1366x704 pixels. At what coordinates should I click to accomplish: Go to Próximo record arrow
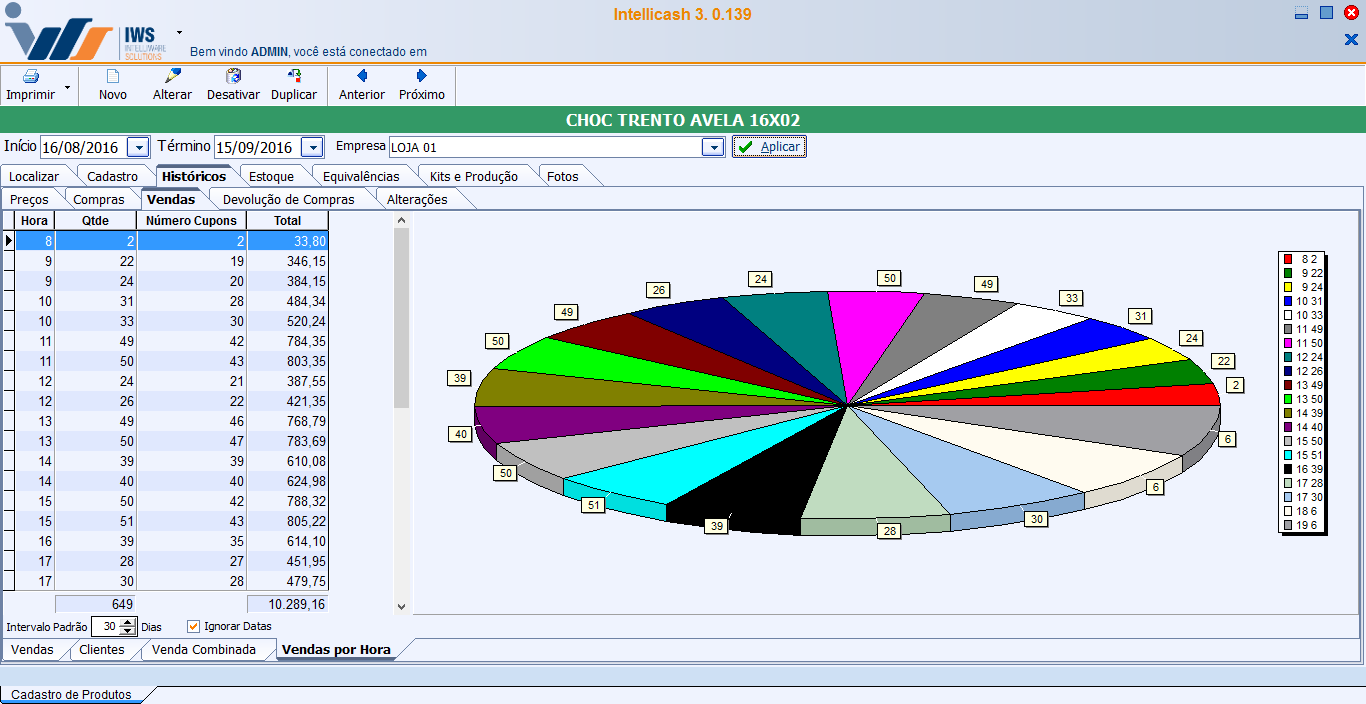click(x=422, y=76)
